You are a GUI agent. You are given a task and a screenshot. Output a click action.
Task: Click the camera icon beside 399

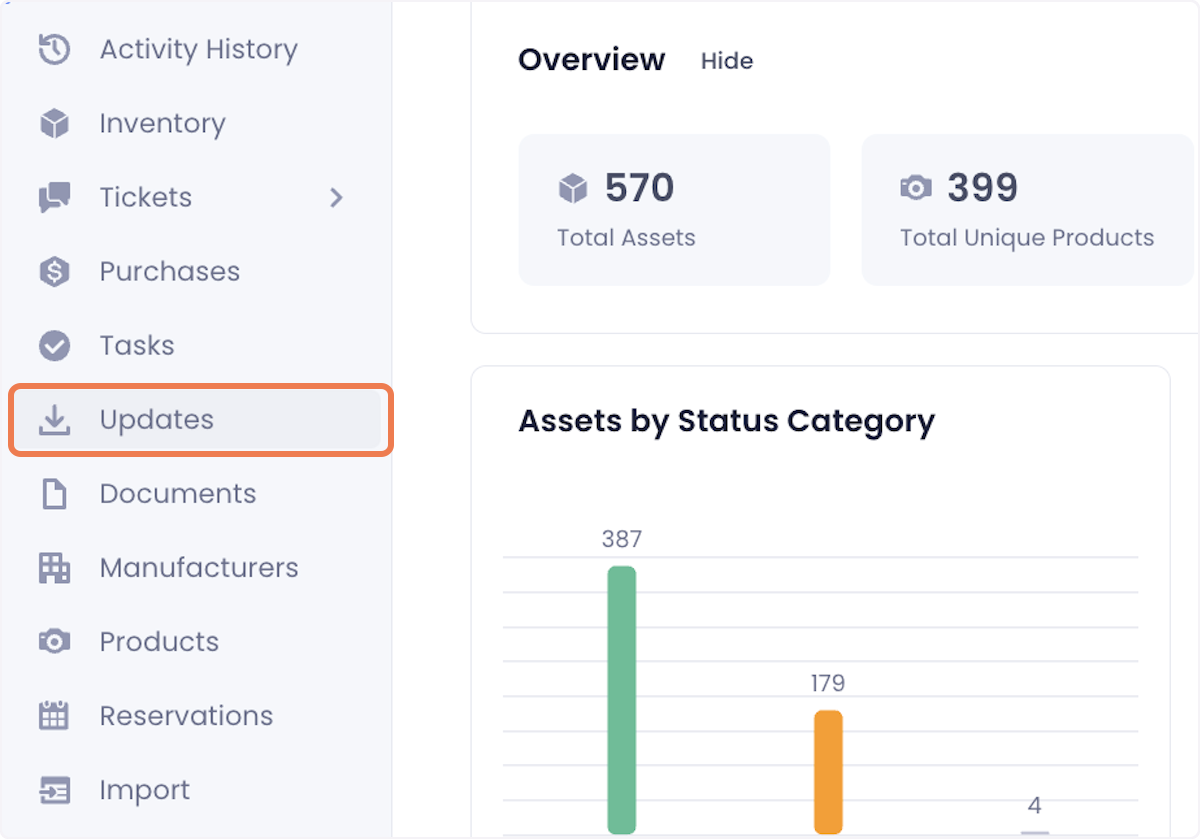coord(915,188)
